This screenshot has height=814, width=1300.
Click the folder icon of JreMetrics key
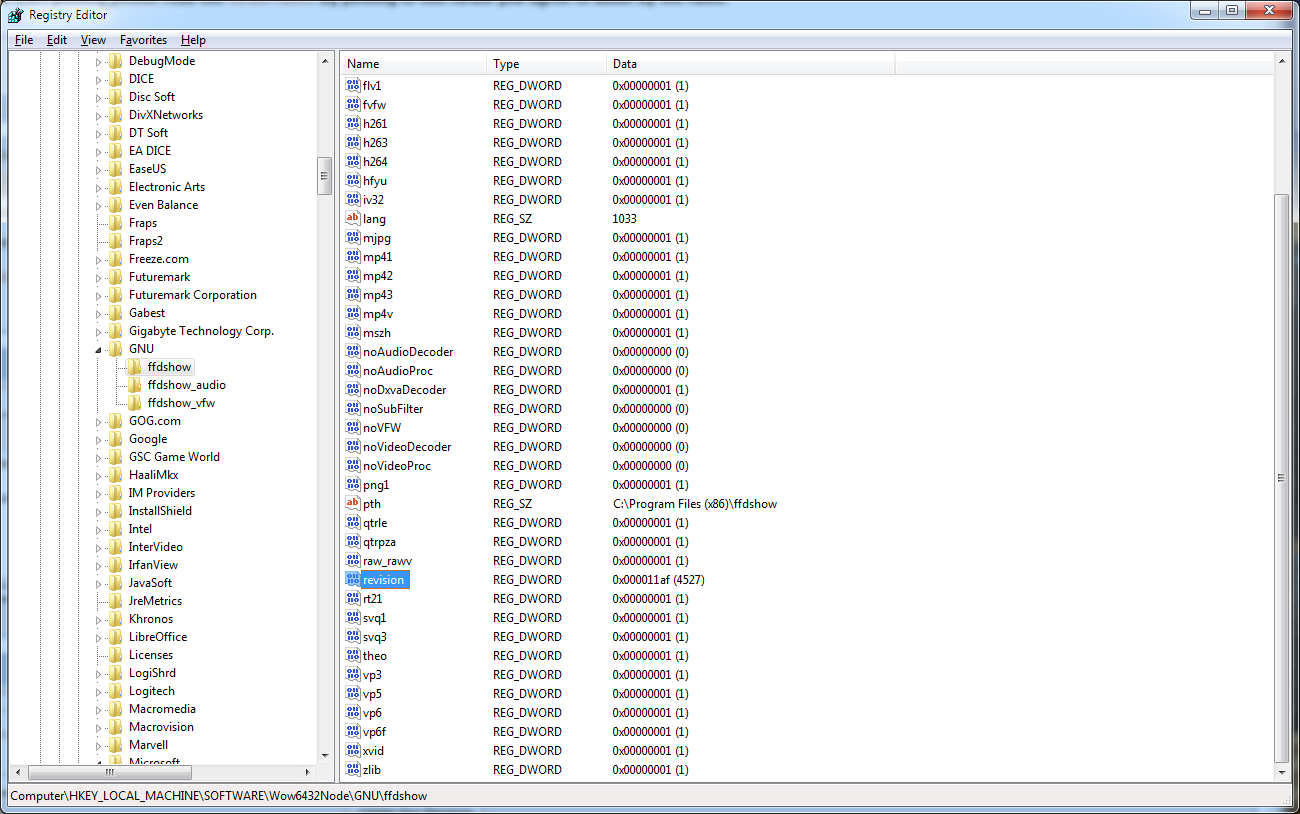(x=117, y=601)
